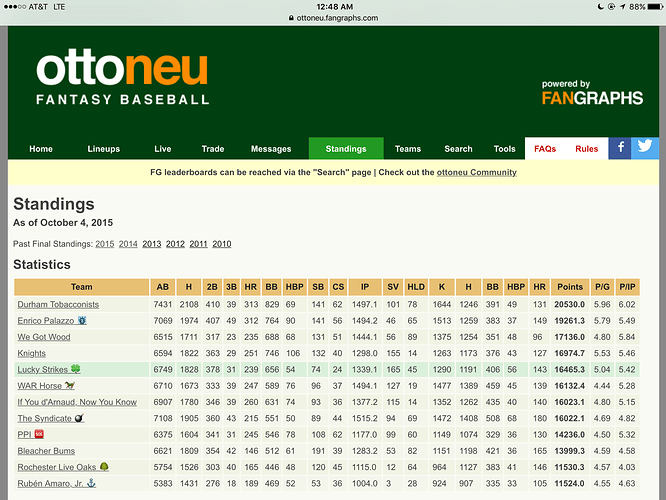Open Knights team page
The image size is (666, 500).
point(31,353)
